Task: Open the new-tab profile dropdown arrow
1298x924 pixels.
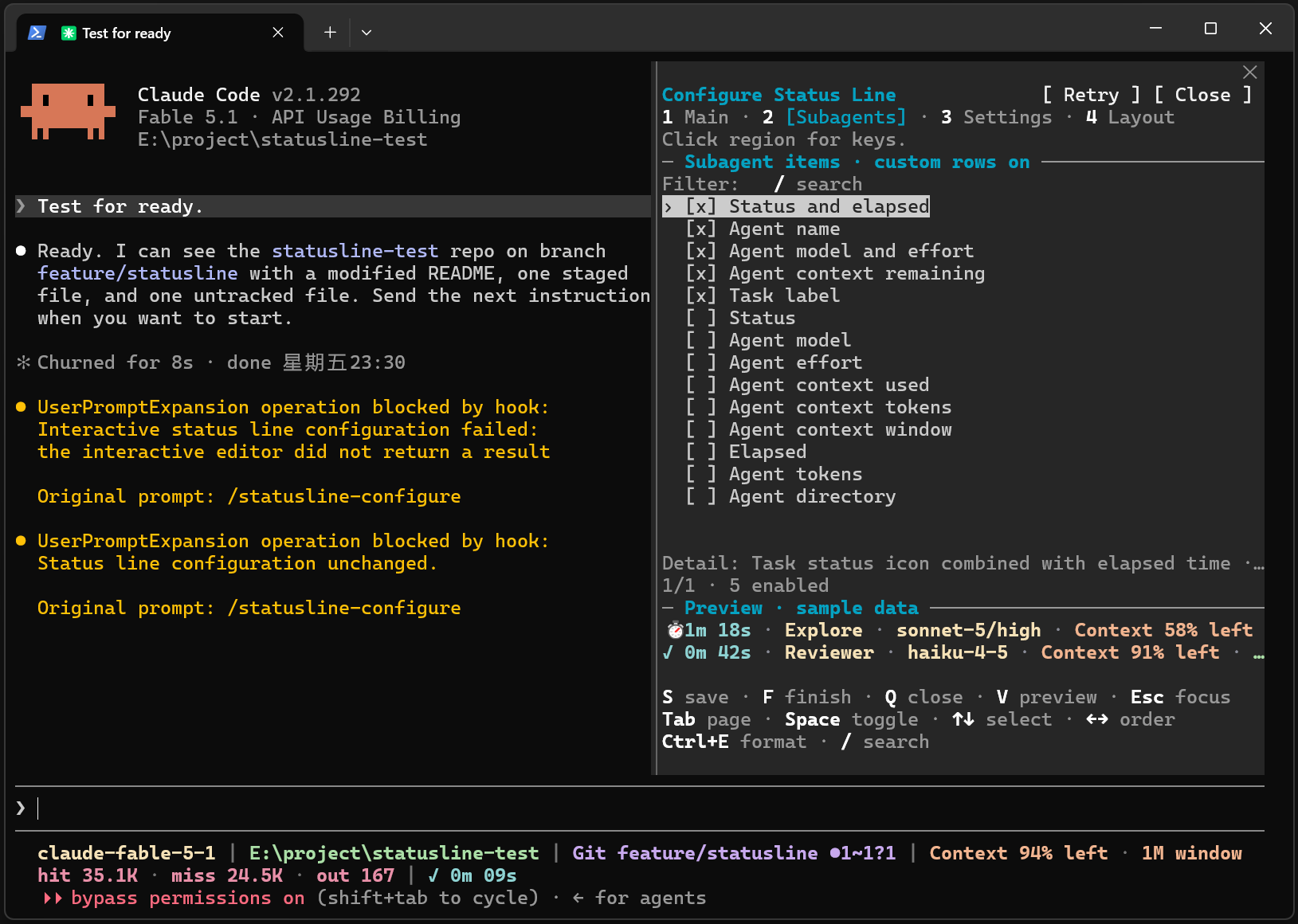Action: point(367,33)
